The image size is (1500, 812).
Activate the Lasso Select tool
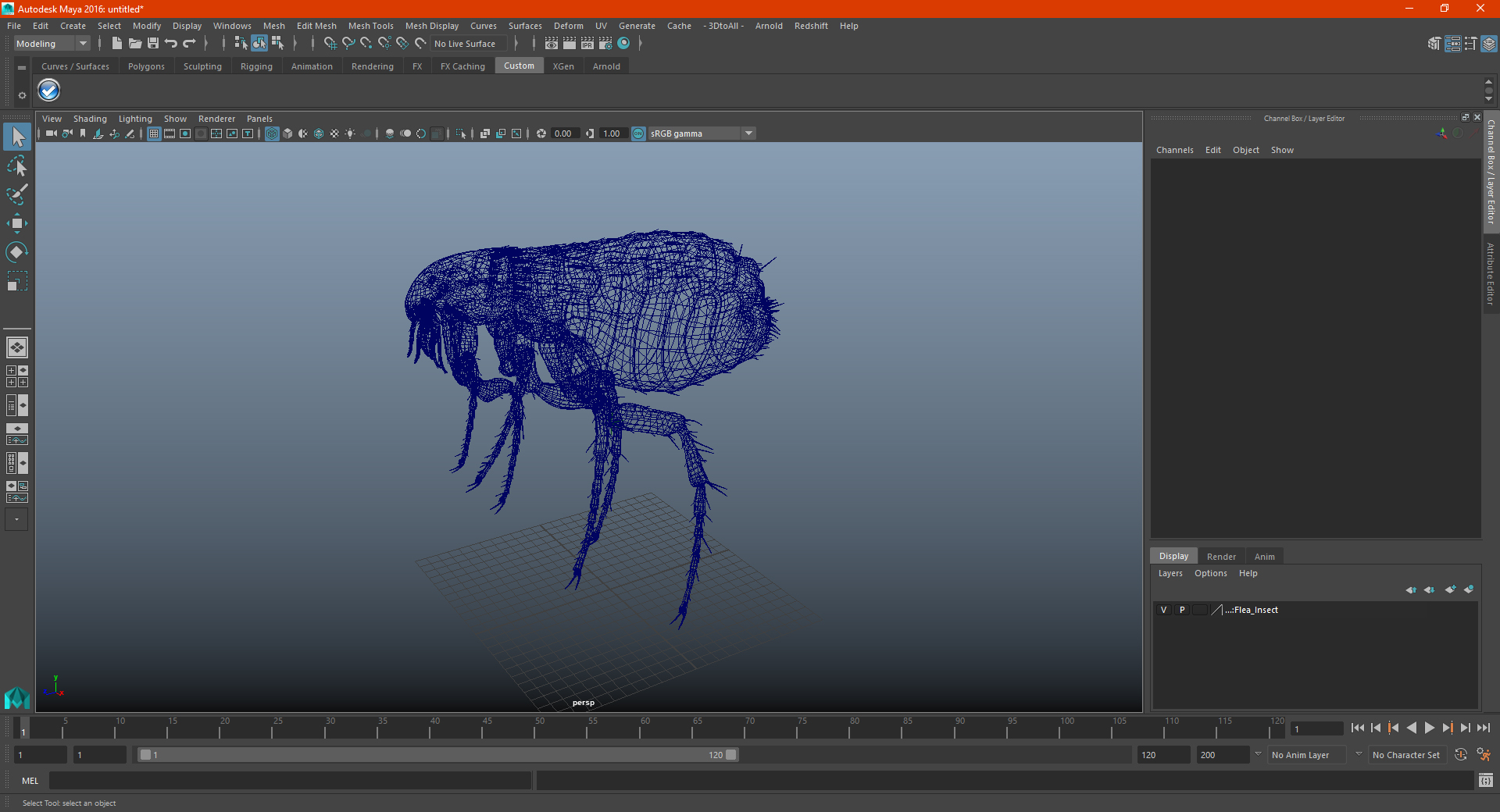[17, 166]
